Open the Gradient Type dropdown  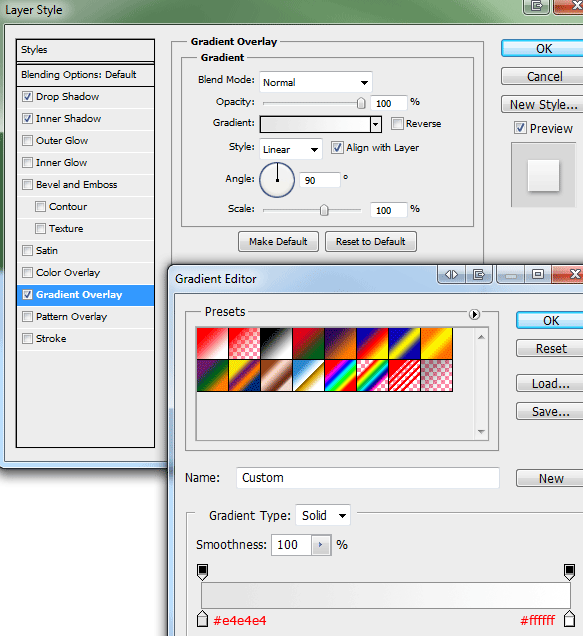coord(323,515)
